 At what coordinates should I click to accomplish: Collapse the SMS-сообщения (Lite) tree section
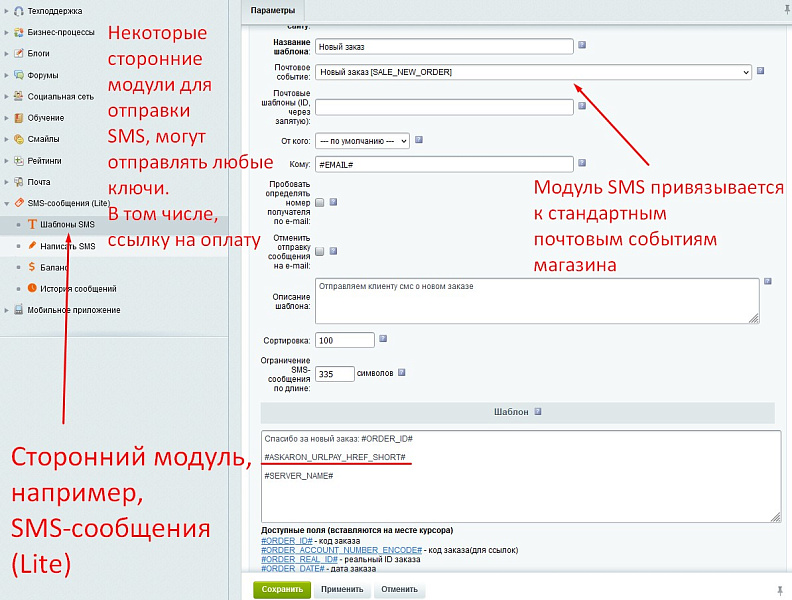click(7, 203)
